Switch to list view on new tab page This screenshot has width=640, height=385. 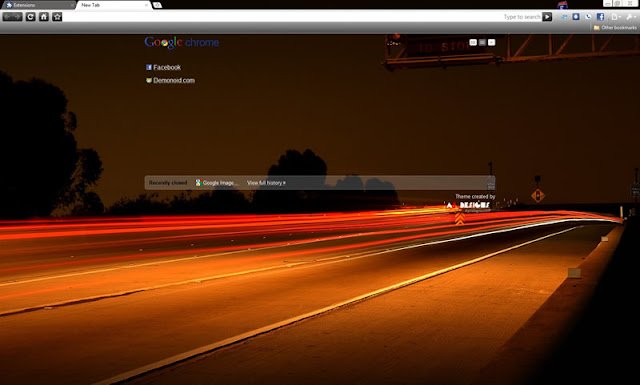pyautogui.click(x=482, y=42)
